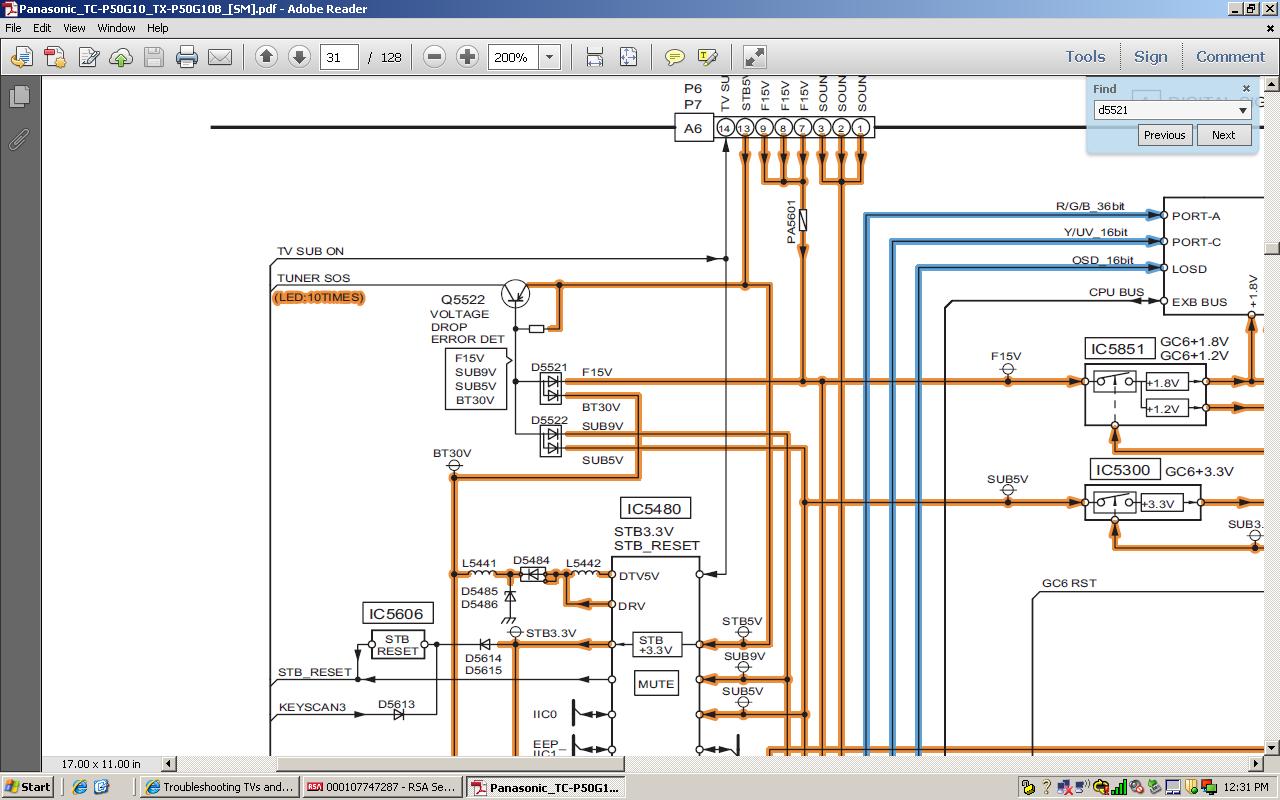Select the Highlight text tool
This screenshot has height=800, width=1280.
pyautogui.click(x=707, y=57)
